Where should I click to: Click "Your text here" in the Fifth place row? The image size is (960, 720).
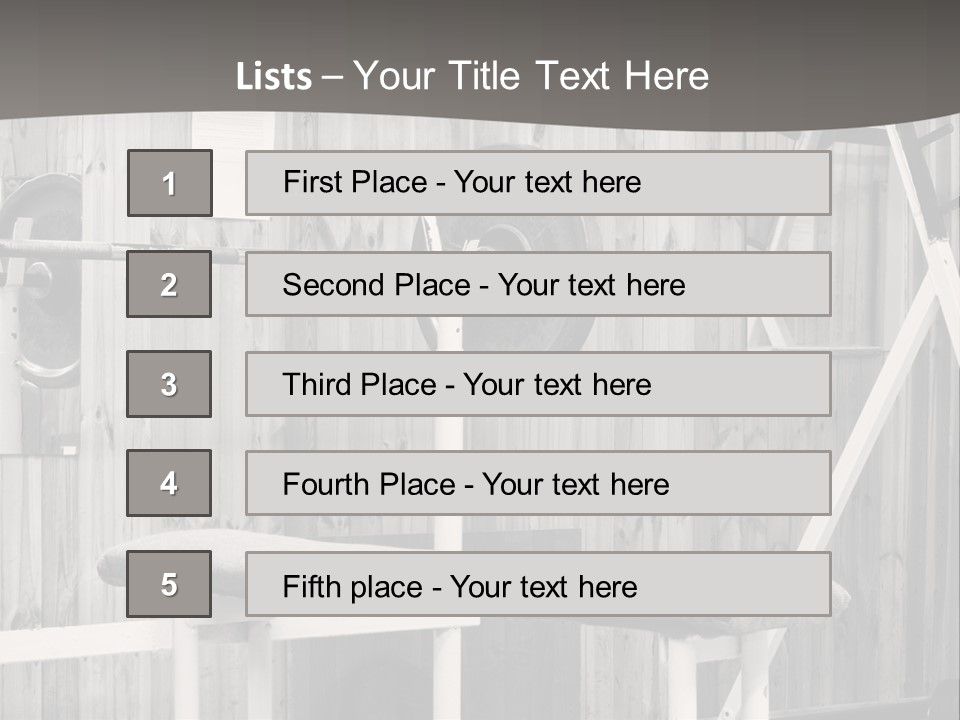point(543,586)
